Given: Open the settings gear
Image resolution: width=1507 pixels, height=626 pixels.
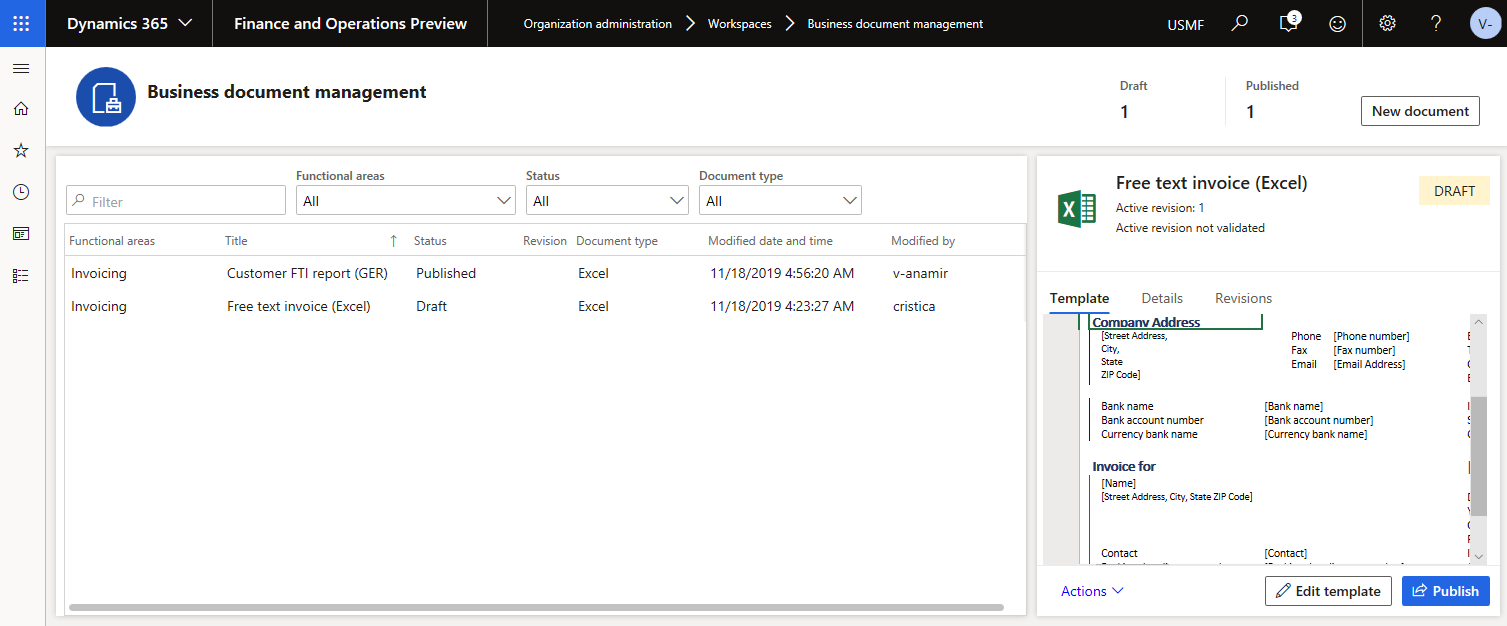Looking at the screenshot, I should 1387,23.
